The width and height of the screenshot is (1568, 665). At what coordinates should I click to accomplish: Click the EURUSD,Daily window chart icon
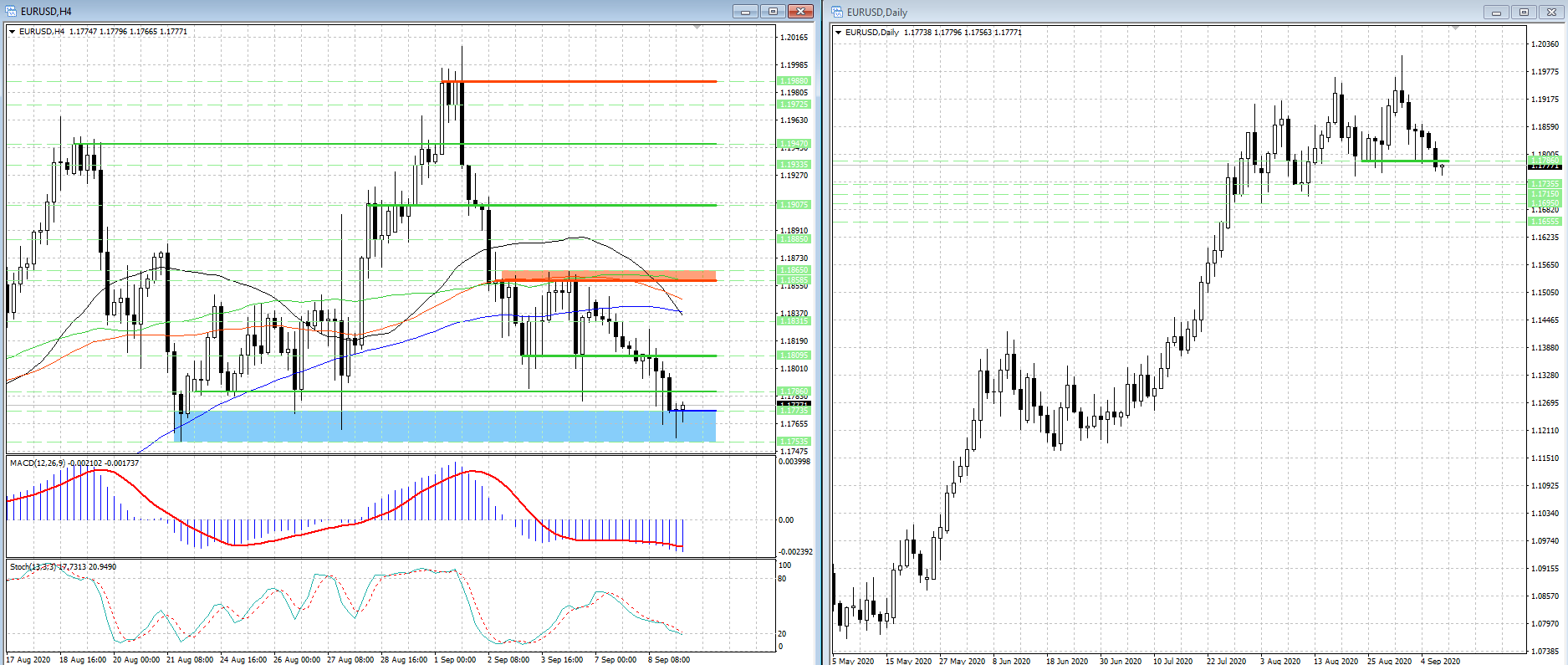(x=837, y=12)
